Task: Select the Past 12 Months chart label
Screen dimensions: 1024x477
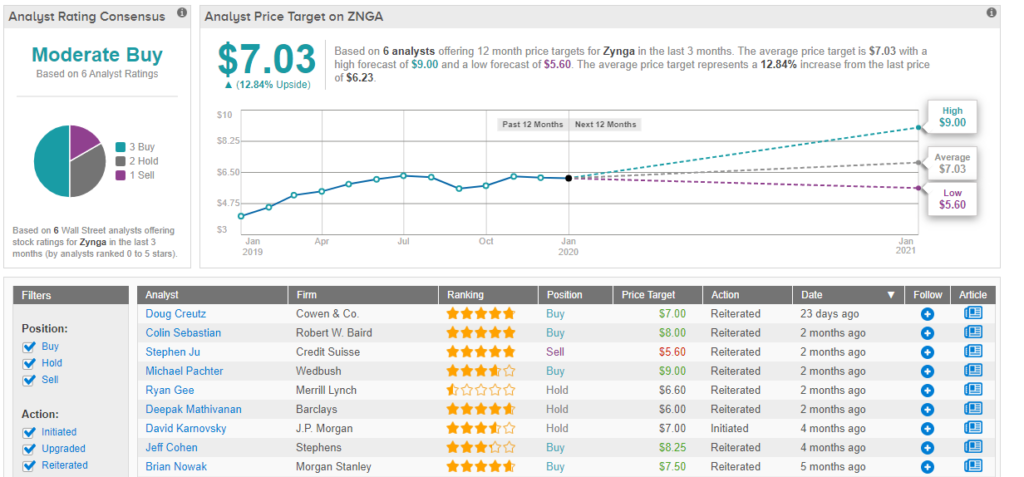Action: 533,125
